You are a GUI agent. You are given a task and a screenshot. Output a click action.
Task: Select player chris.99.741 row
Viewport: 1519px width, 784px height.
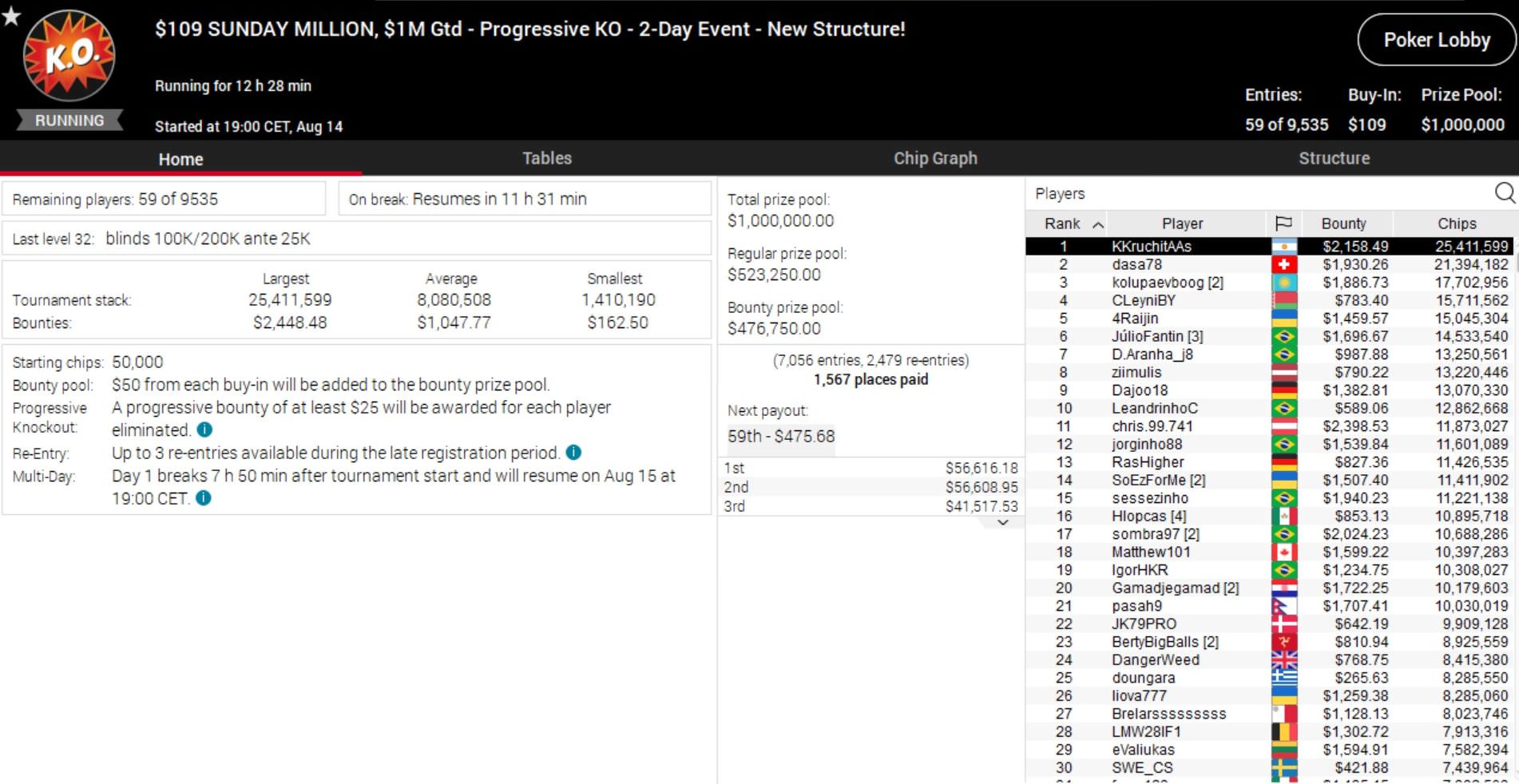click(x=1152, y=426)
